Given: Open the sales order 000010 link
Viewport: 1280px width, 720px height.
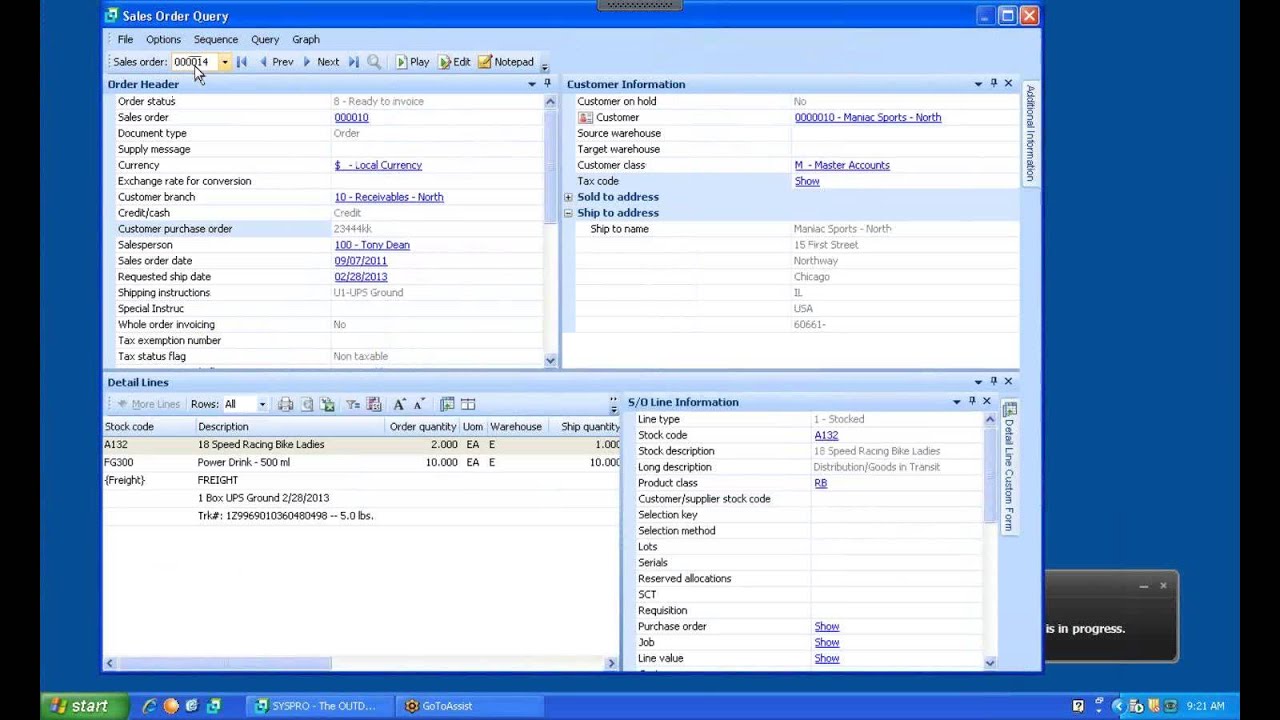Looking at the screenshot, I should point(351,117).
